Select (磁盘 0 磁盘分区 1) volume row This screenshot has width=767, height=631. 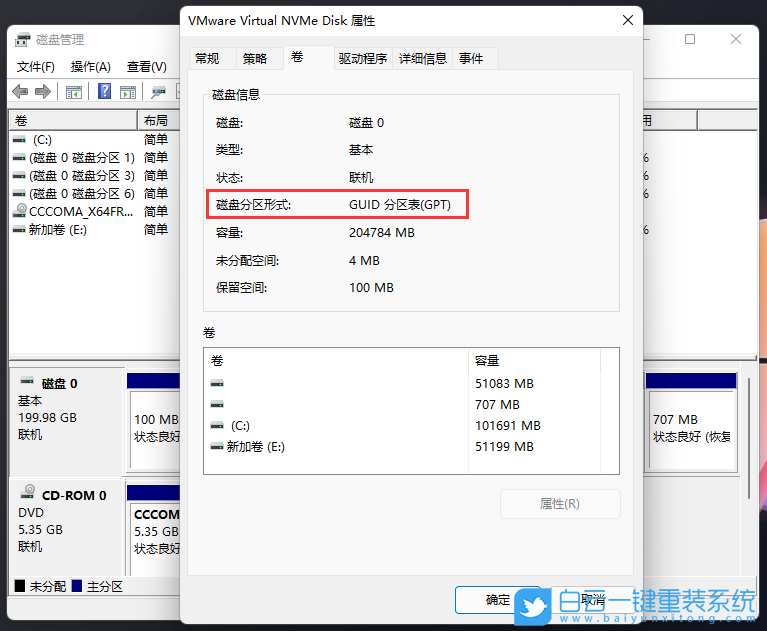pyautogui.click(x=93, y=158)
